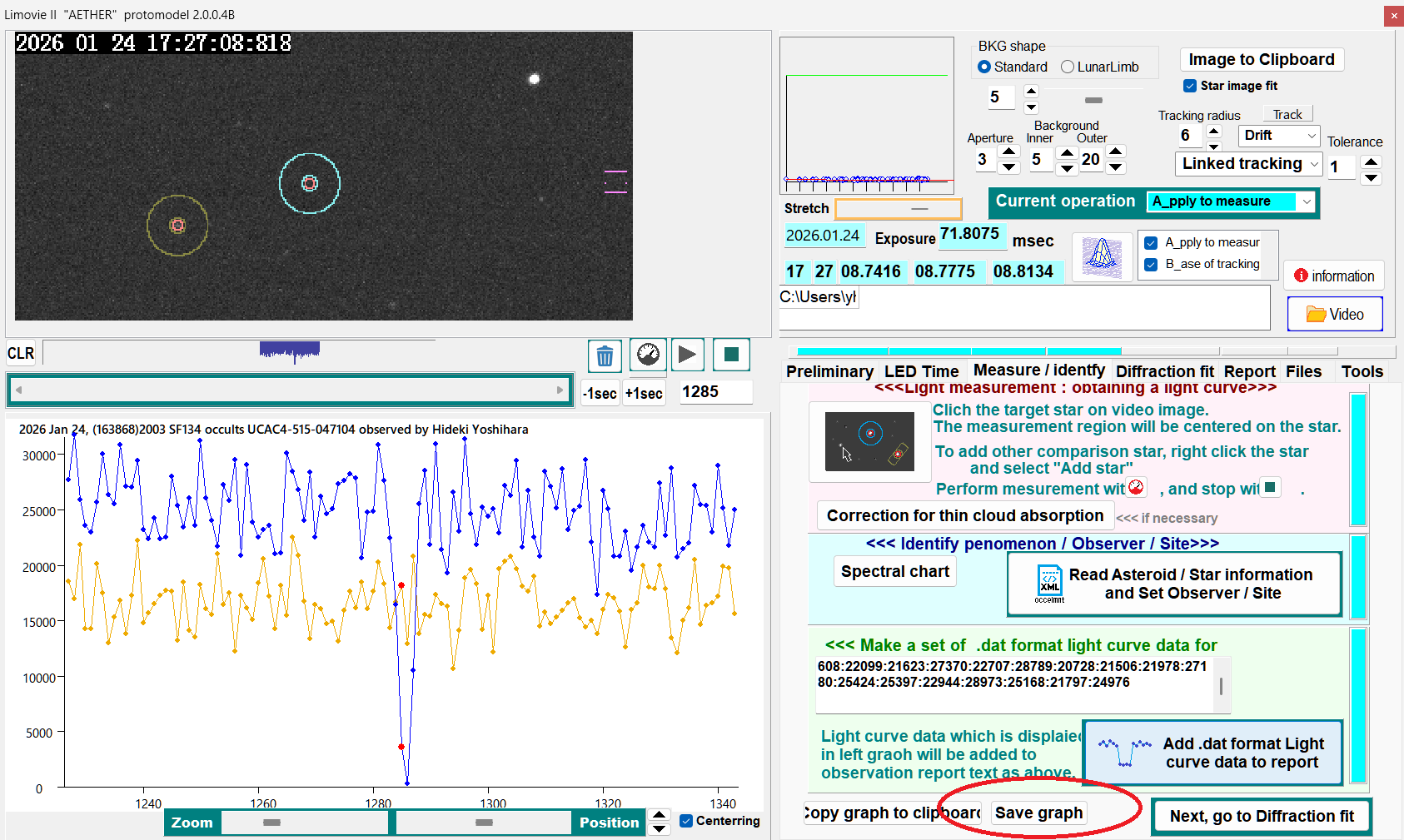The width and height of the screenshot is (1404, 840).
Task: Click the red information icon button
Action: coord(1333,276)
